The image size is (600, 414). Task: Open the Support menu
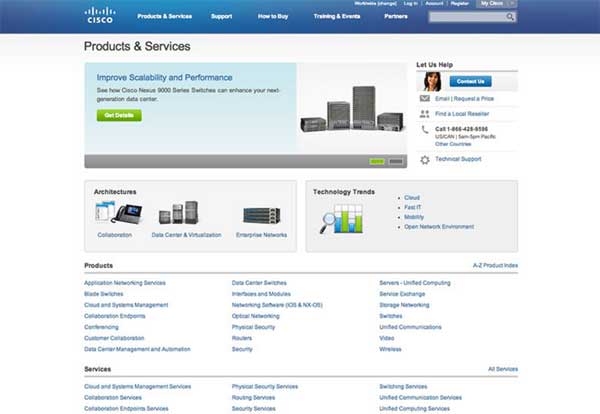pyautogui.click(x=222, y=16)
